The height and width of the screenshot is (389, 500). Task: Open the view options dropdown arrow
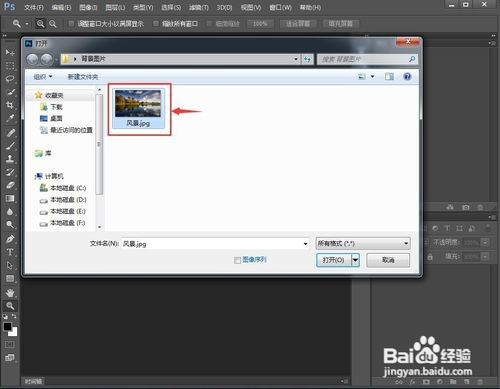373,77
